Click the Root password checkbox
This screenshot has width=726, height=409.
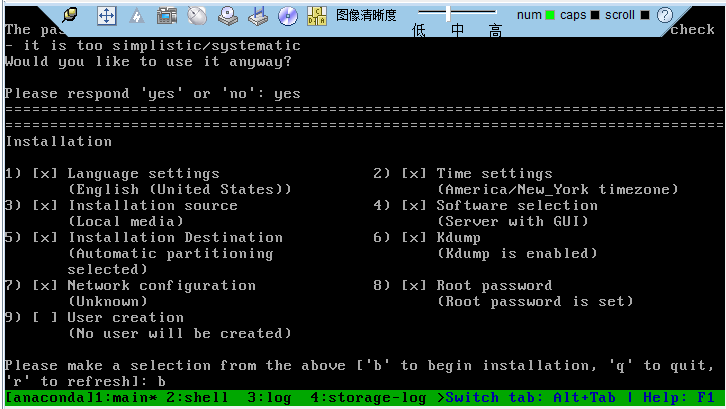point(414,285)
